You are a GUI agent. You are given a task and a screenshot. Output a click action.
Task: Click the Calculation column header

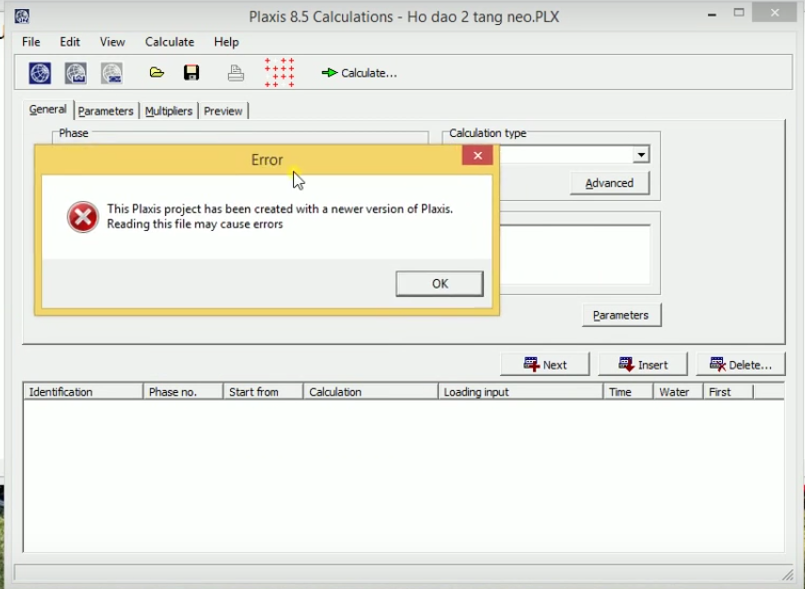coord(370,392)
